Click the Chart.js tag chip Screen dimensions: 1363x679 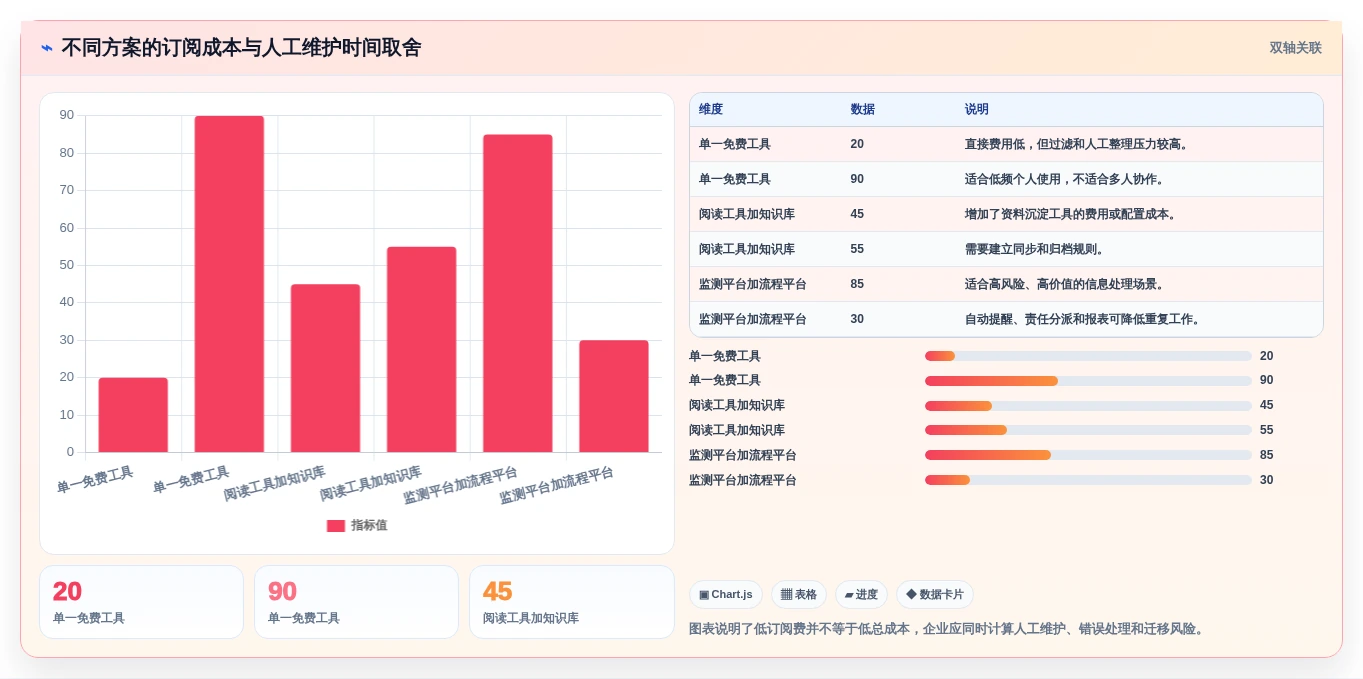point(726,595)
